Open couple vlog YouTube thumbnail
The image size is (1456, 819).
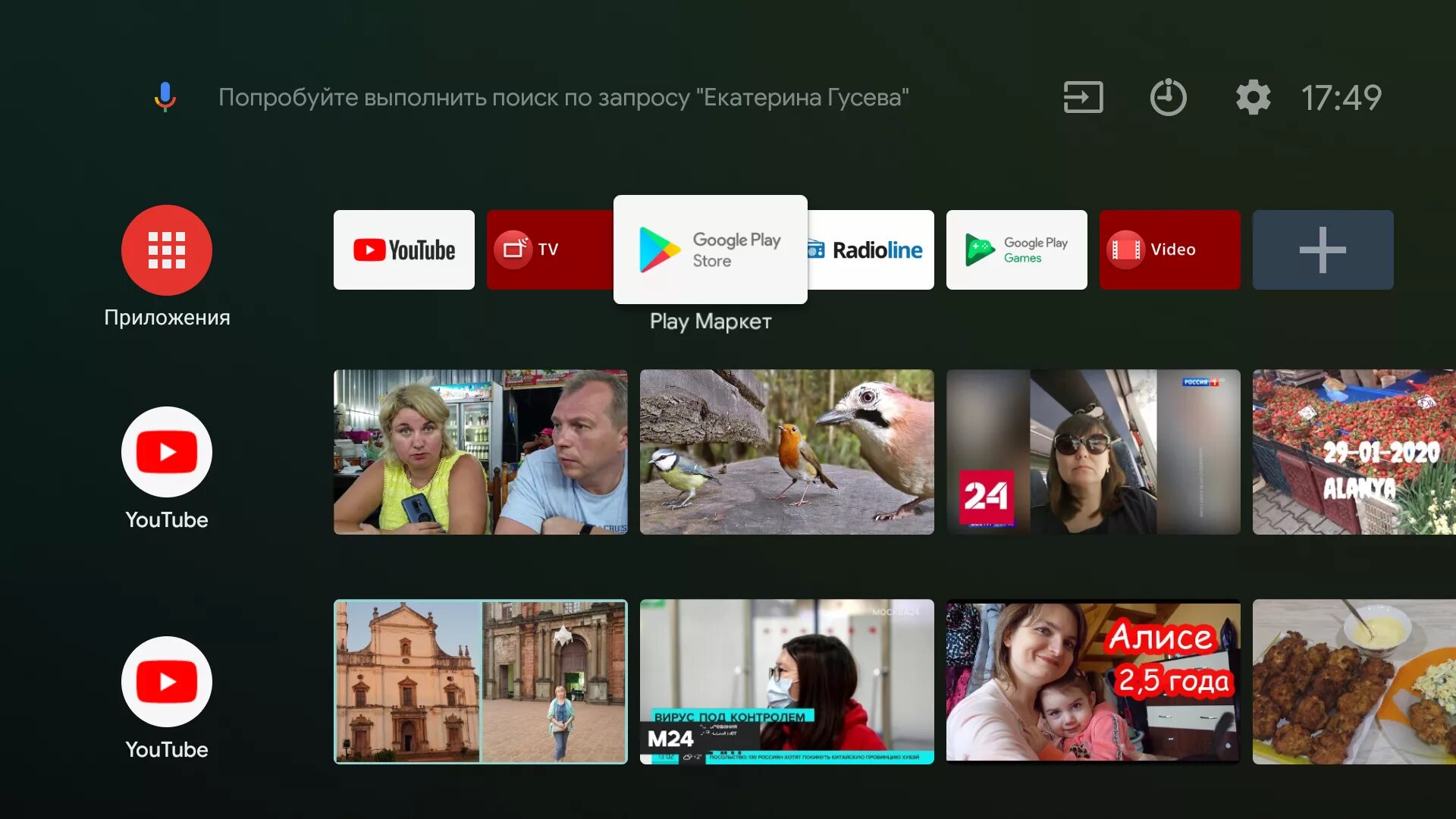[480, 451]
